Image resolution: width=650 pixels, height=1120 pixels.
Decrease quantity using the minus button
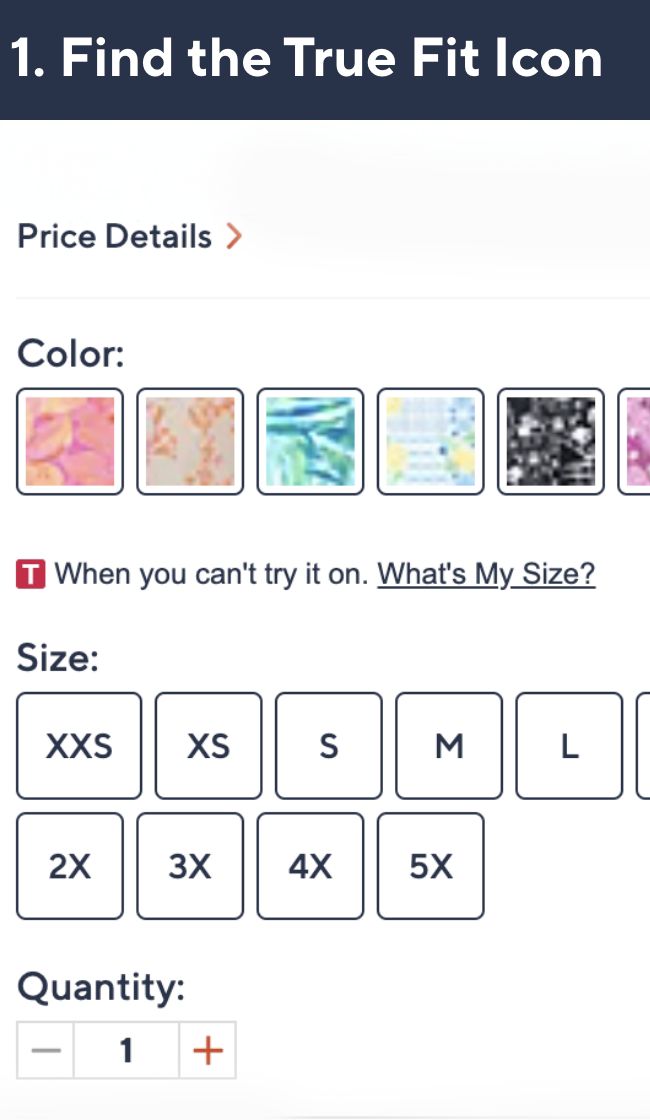click(x=45, y=1050)
